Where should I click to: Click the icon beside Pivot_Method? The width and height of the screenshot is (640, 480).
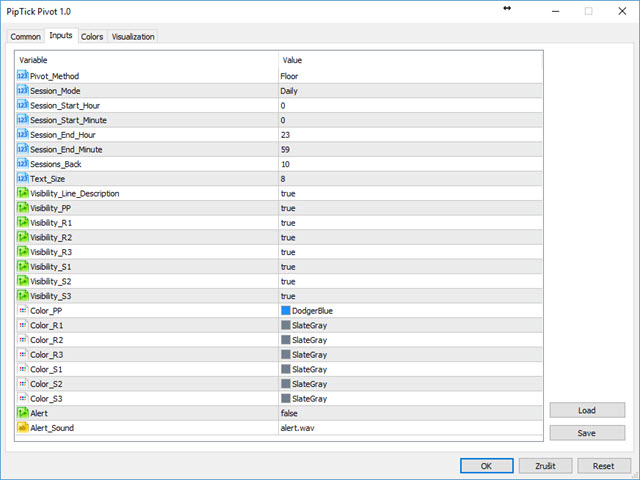click(22, 76)
